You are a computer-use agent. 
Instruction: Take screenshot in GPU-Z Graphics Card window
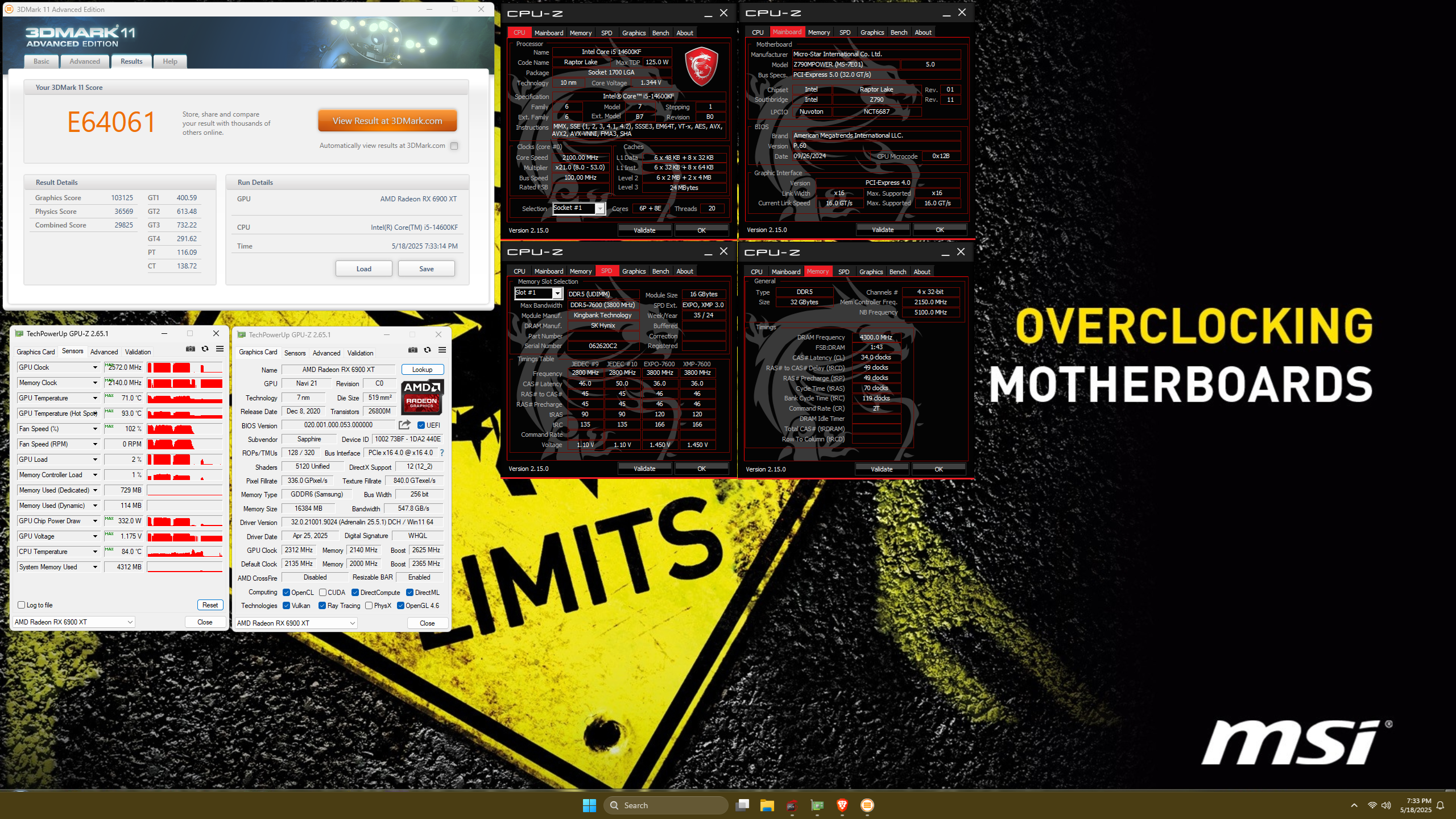point(413,350)
